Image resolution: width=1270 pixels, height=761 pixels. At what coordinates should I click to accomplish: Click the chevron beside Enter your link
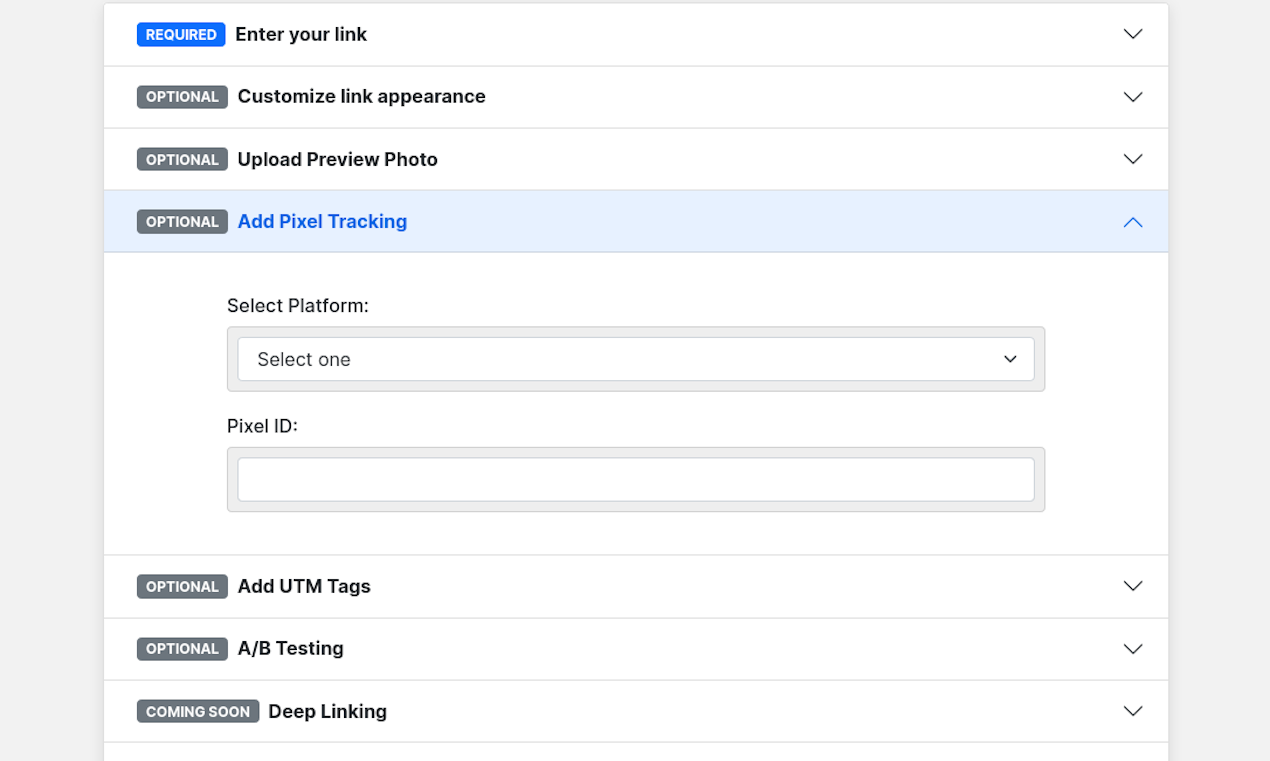click(x=1132, y=34)
